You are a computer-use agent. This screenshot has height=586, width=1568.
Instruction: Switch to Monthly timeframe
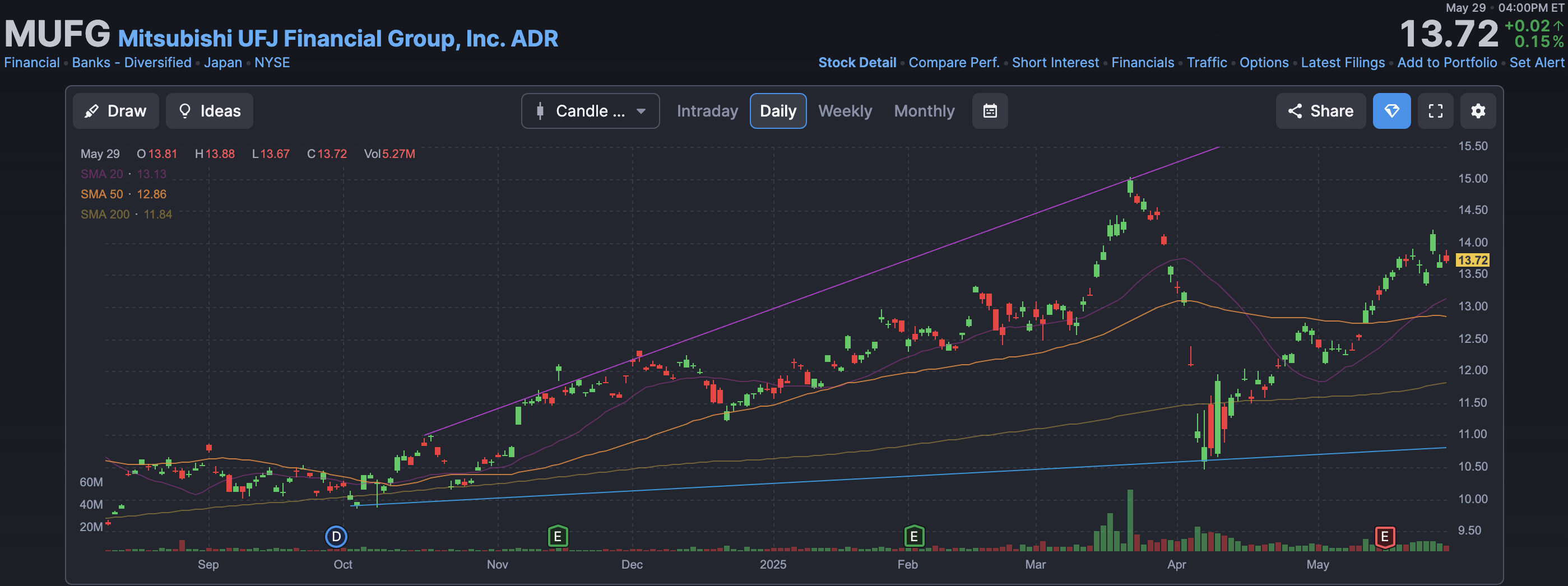point(924,111)
